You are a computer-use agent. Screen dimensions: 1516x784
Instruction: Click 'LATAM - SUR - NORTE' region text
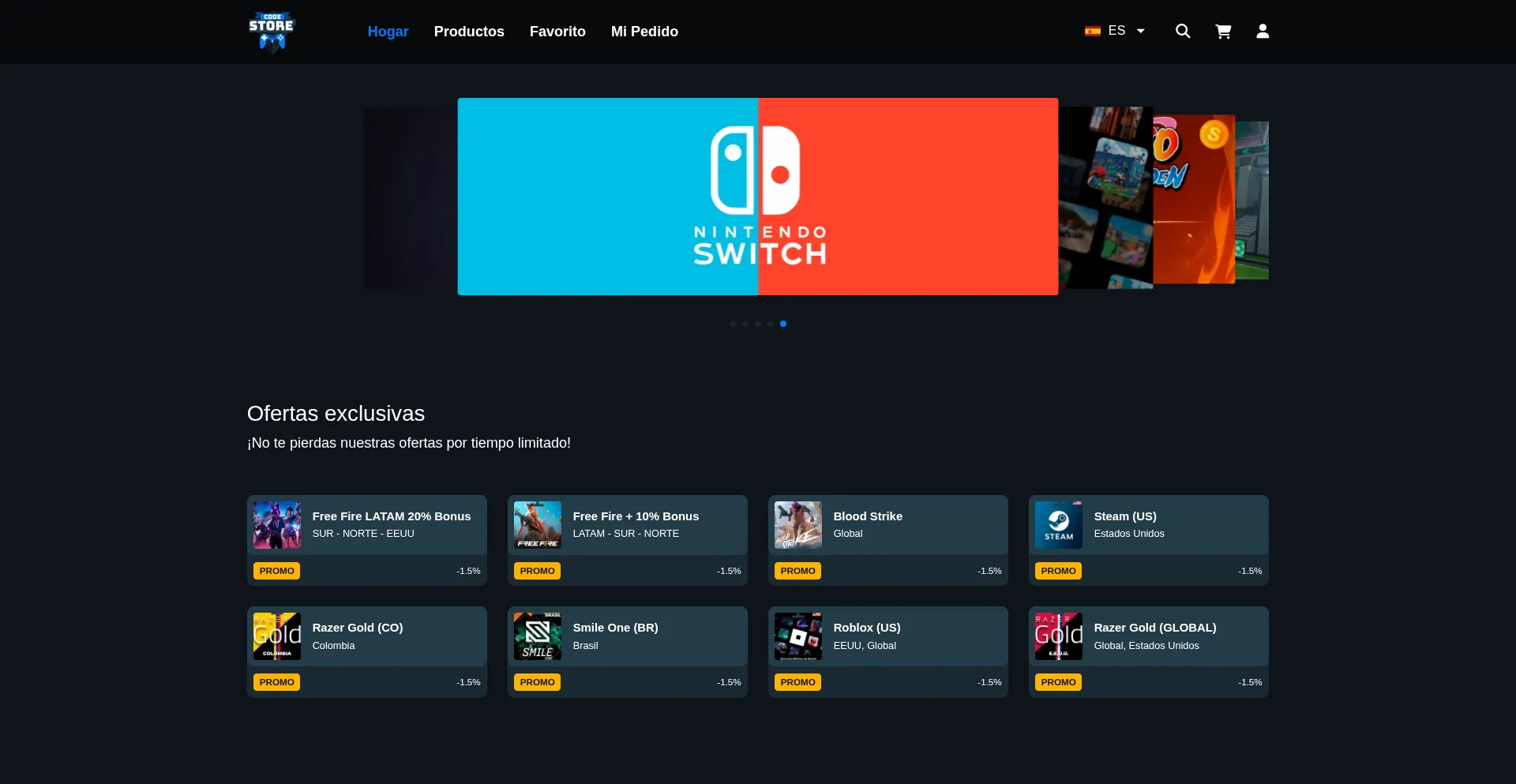click(626, 534)
